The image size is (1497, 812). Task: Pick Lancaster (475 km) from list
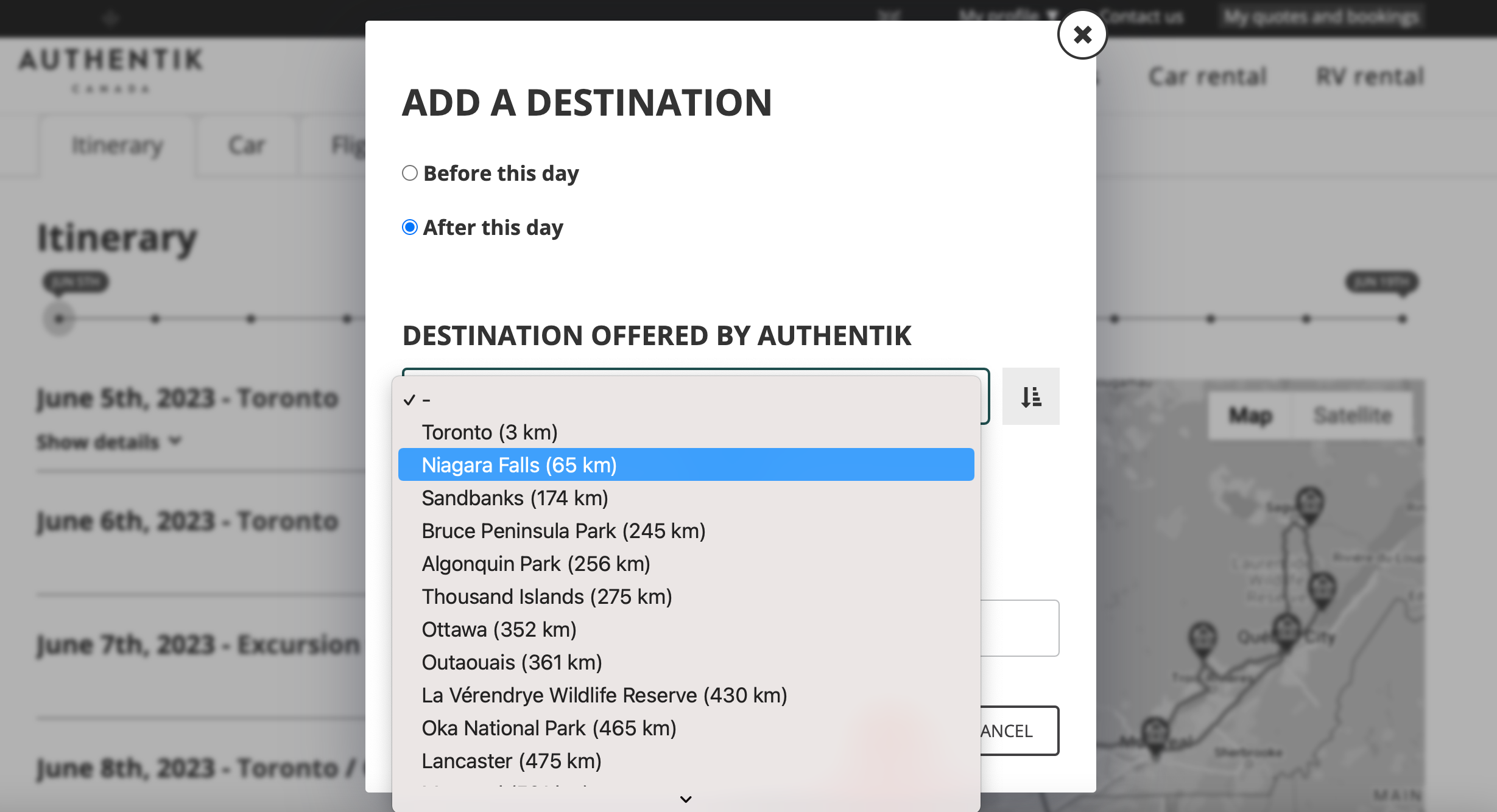click(x=686, y=761)
